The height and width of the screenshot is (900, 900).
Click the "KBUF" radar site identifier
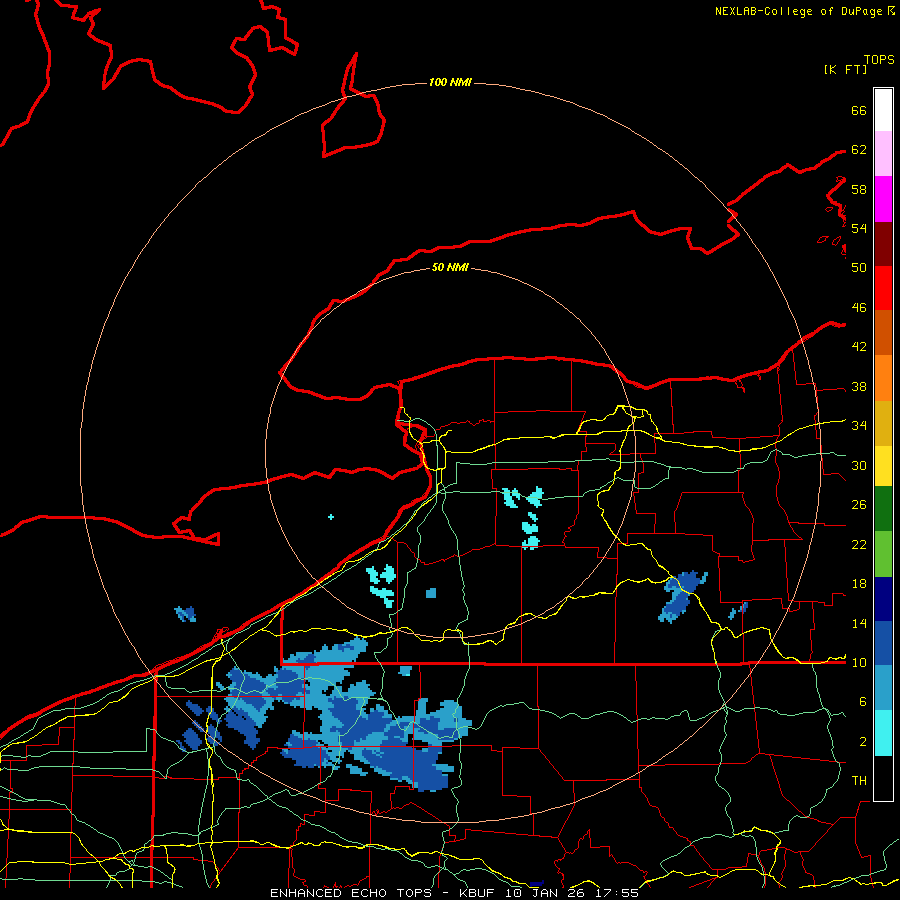[x=478, y=893]
